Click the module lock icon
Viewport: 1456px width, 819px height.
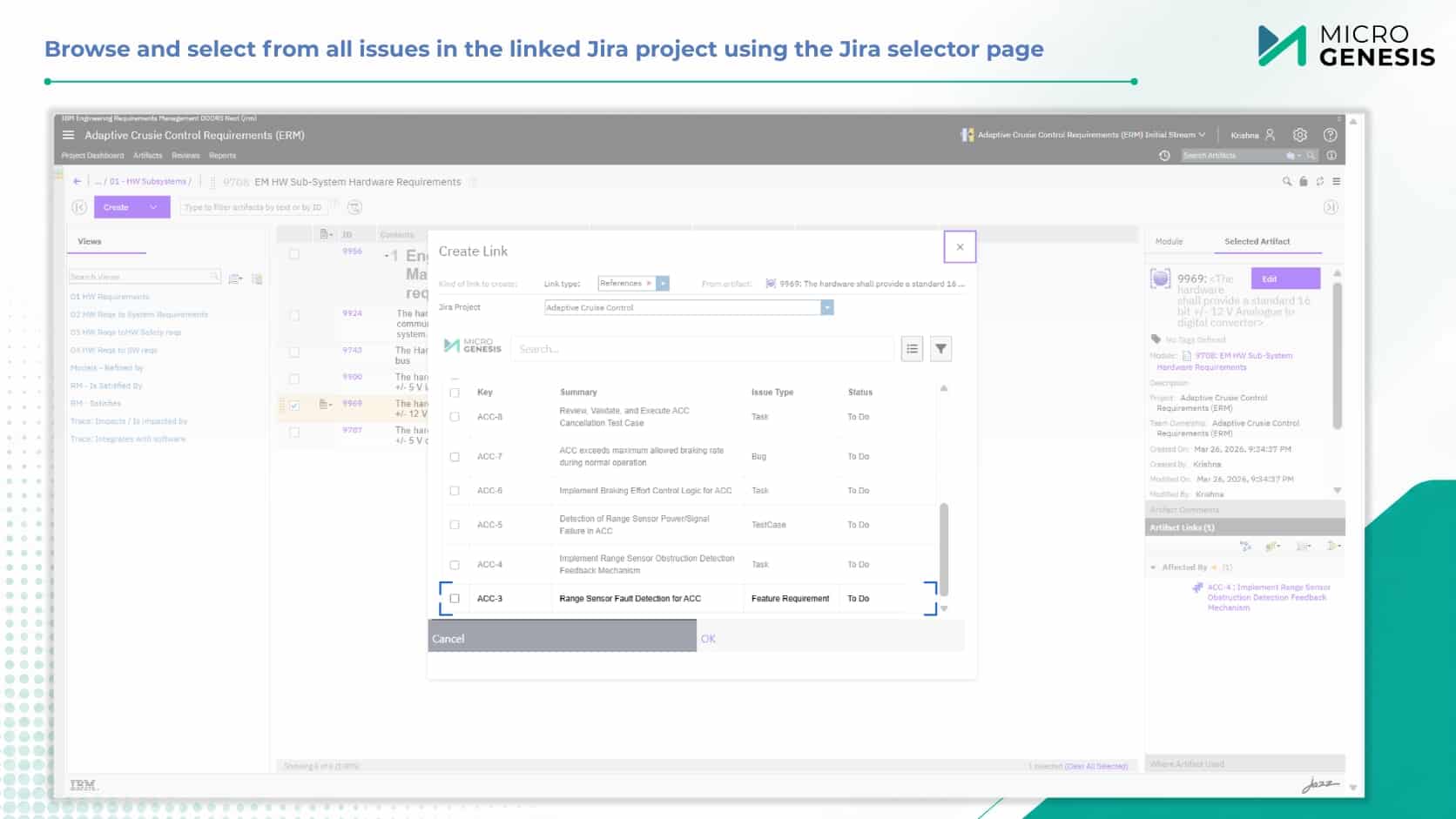(1304, 182)
